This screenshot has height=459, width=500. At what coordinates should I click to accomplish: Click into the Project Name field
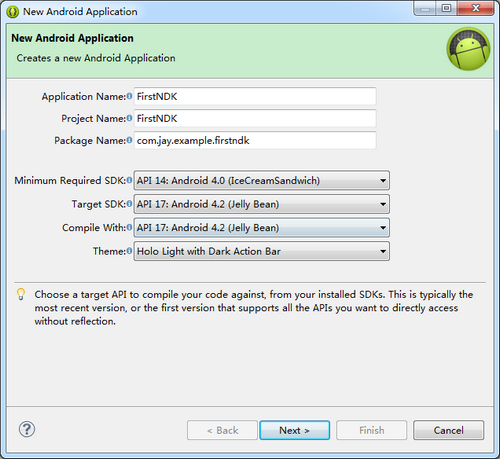tap(255, 119)
